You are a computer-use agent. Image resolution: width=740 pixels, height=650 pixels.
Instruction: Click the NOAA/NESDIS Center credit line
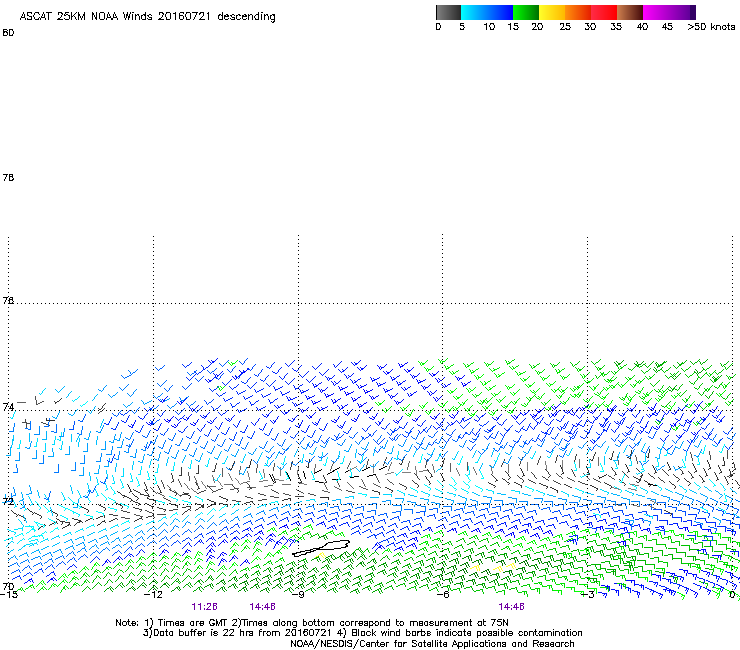pyautogui.click(x=432, y=644)
